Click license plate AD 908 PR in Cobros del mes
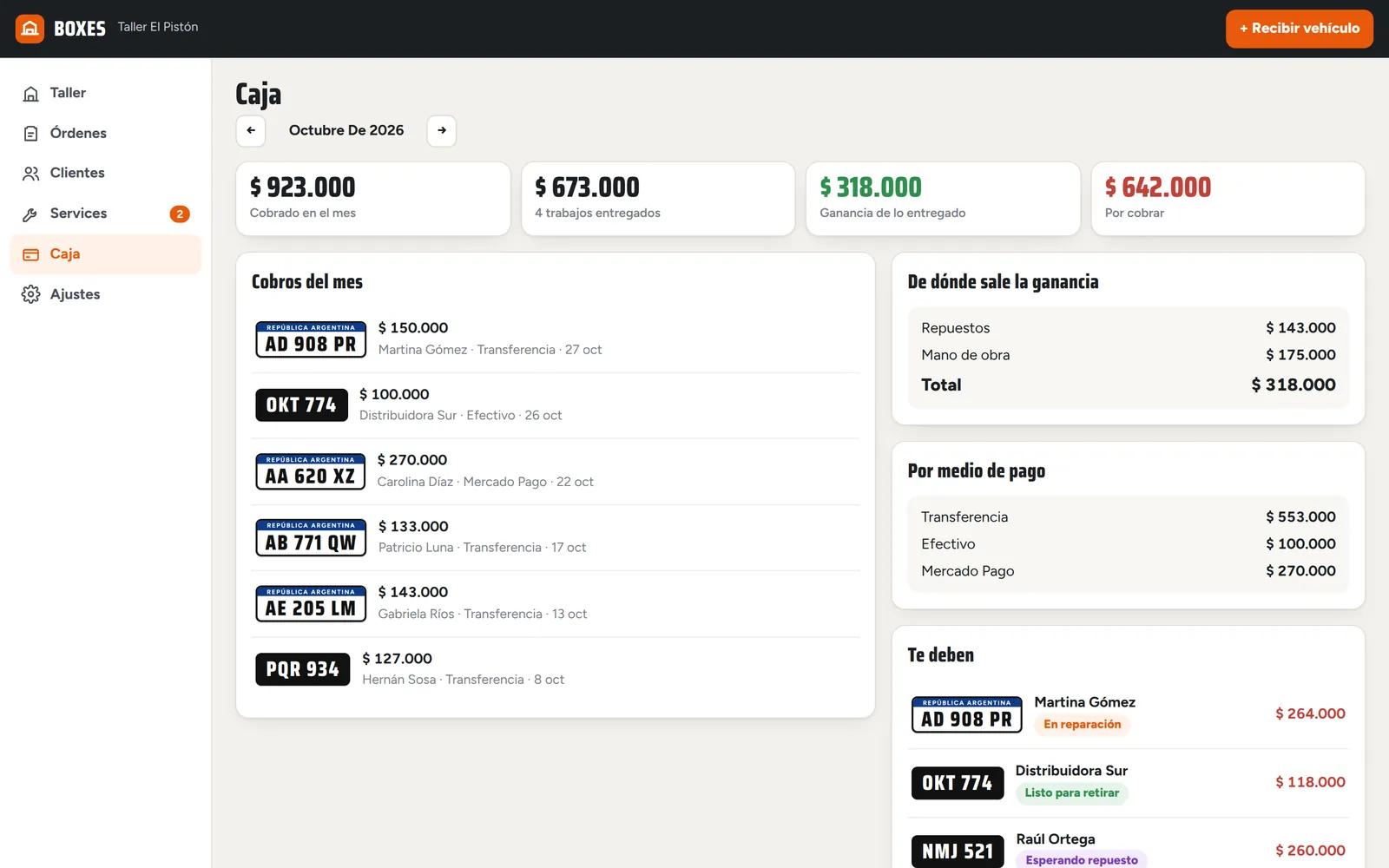This screenshot has width=1389, height=868. (311, 339)
